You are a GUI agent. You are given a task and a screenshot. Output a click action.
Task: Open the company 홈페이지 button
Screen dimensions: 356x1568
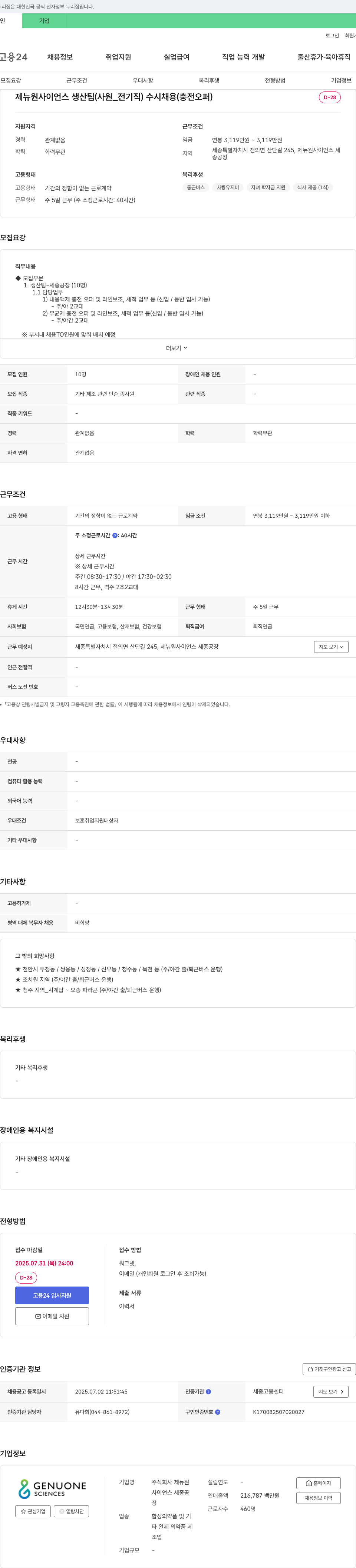click(x=318, y=1484)
